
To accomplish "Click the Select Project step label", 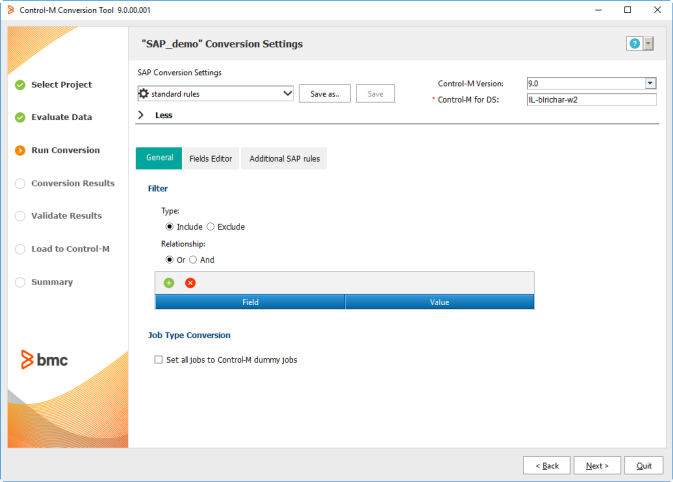I will (x=61, y=85).
